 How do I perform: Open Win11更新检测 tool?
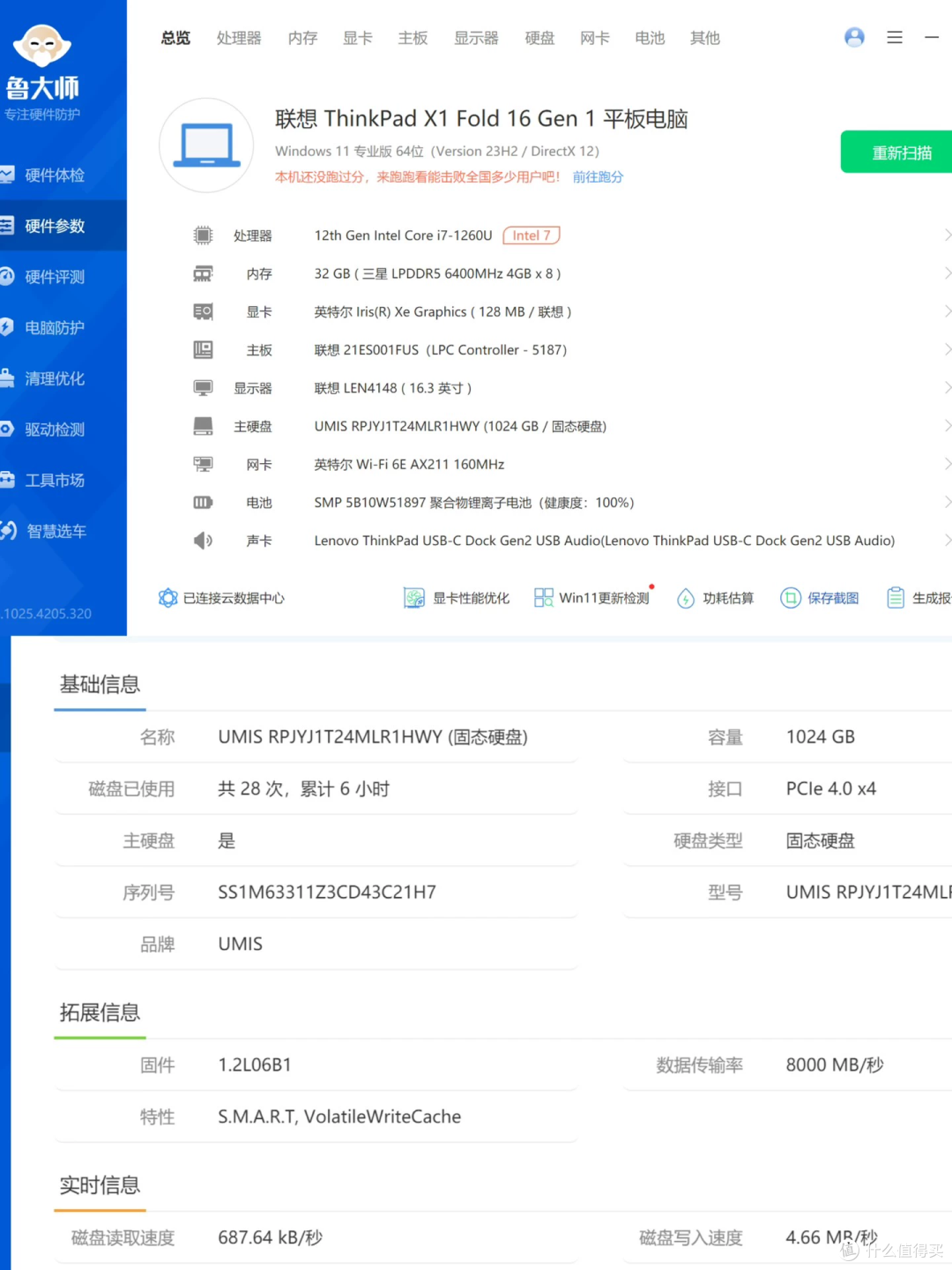point(592,598)
